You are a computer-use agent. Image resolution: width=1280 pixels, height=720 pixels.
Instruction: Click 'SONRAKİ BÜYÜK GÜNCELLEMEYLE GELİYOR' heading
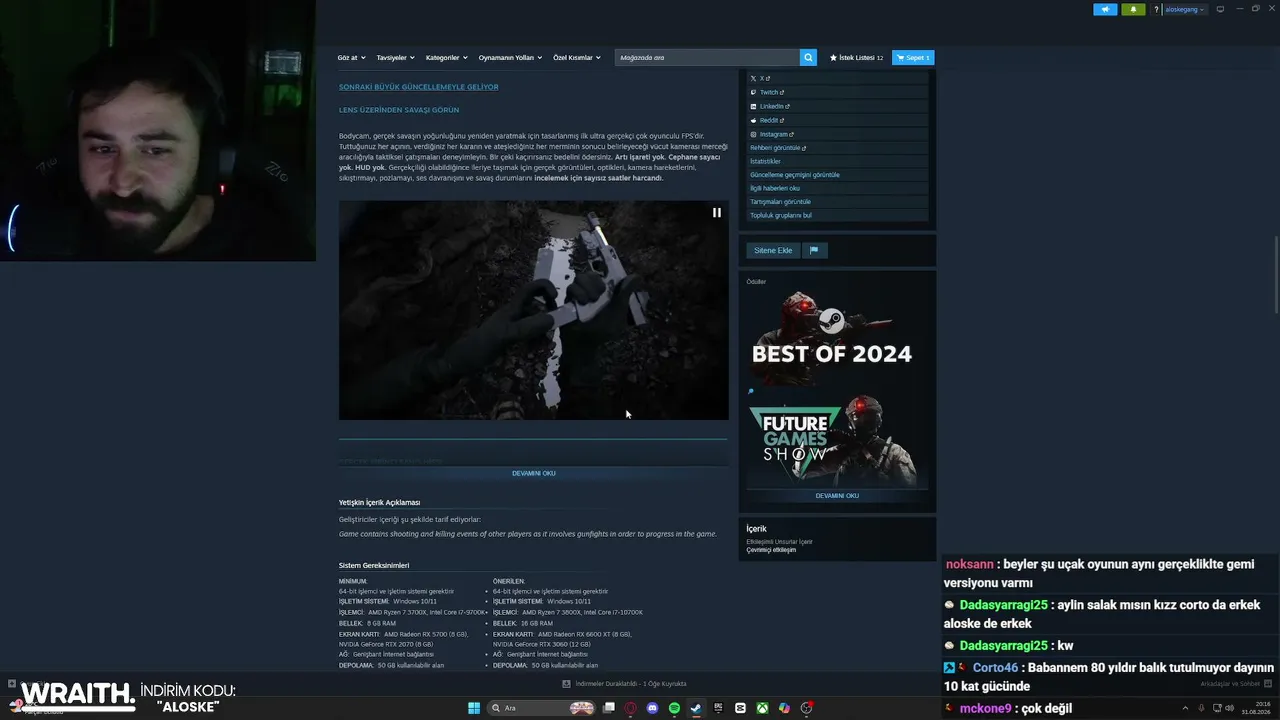coord(418,87)
